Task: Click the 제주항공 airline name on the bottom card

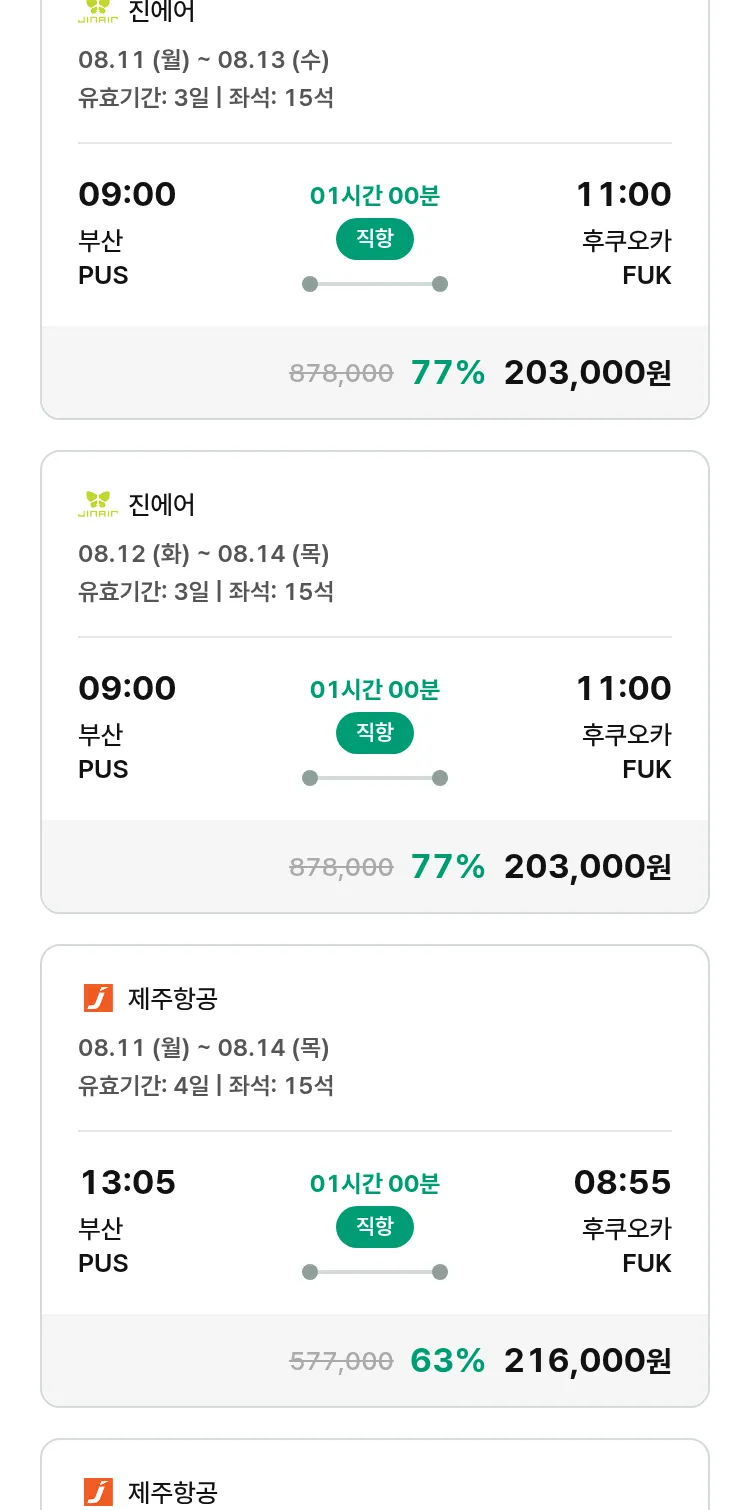Action: click(173, 1492)
